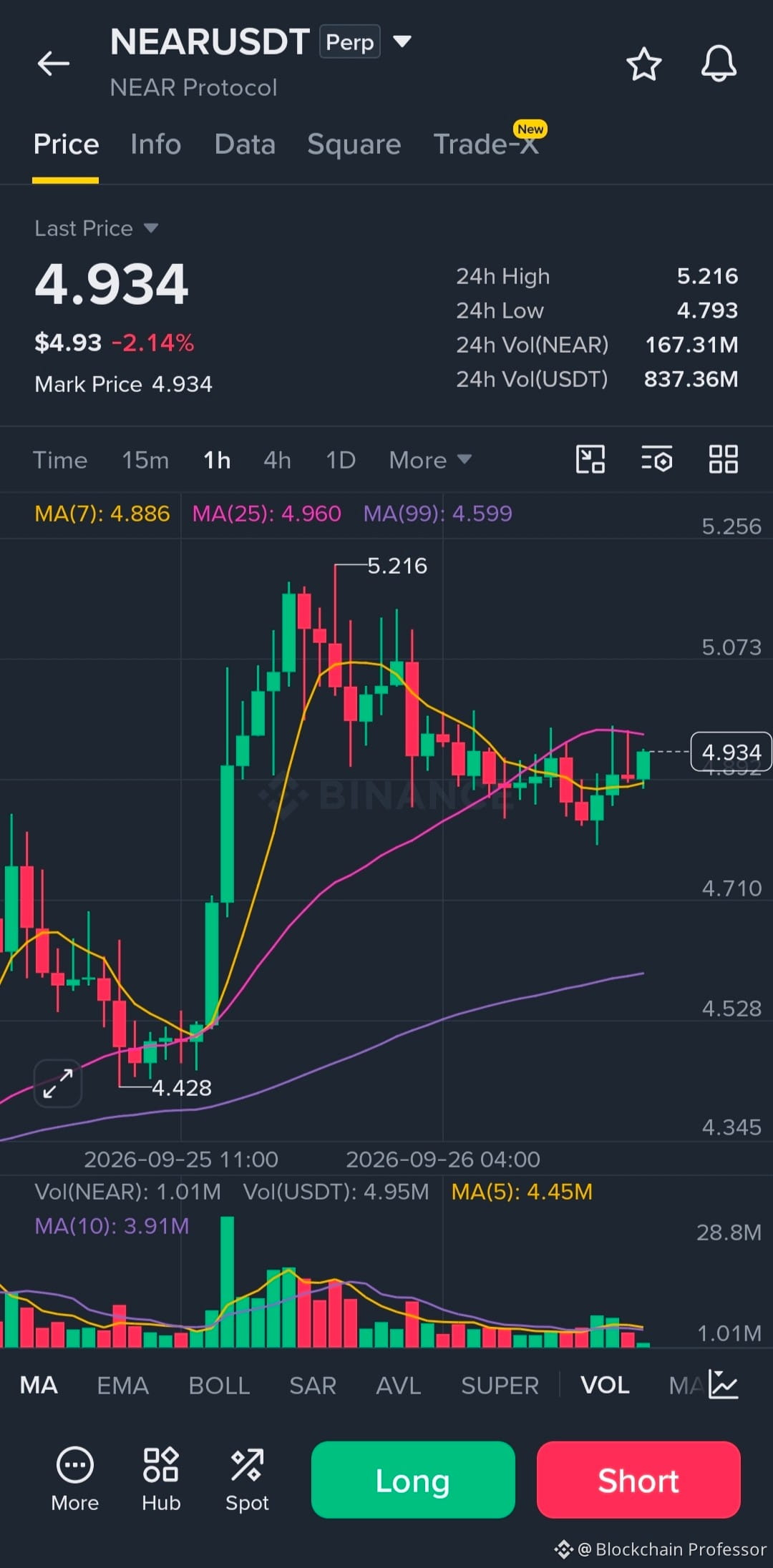This screenshot has width=773, height=1568.
Task: Open the NEARUSDT Perp pair dropdown arrow
Action: tap(402, 41)
